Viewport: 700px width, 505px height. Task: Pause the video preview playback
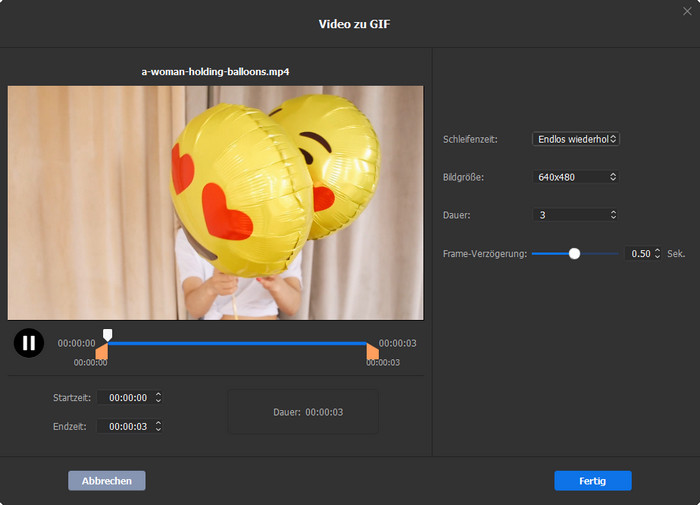(x=29, y=343)
